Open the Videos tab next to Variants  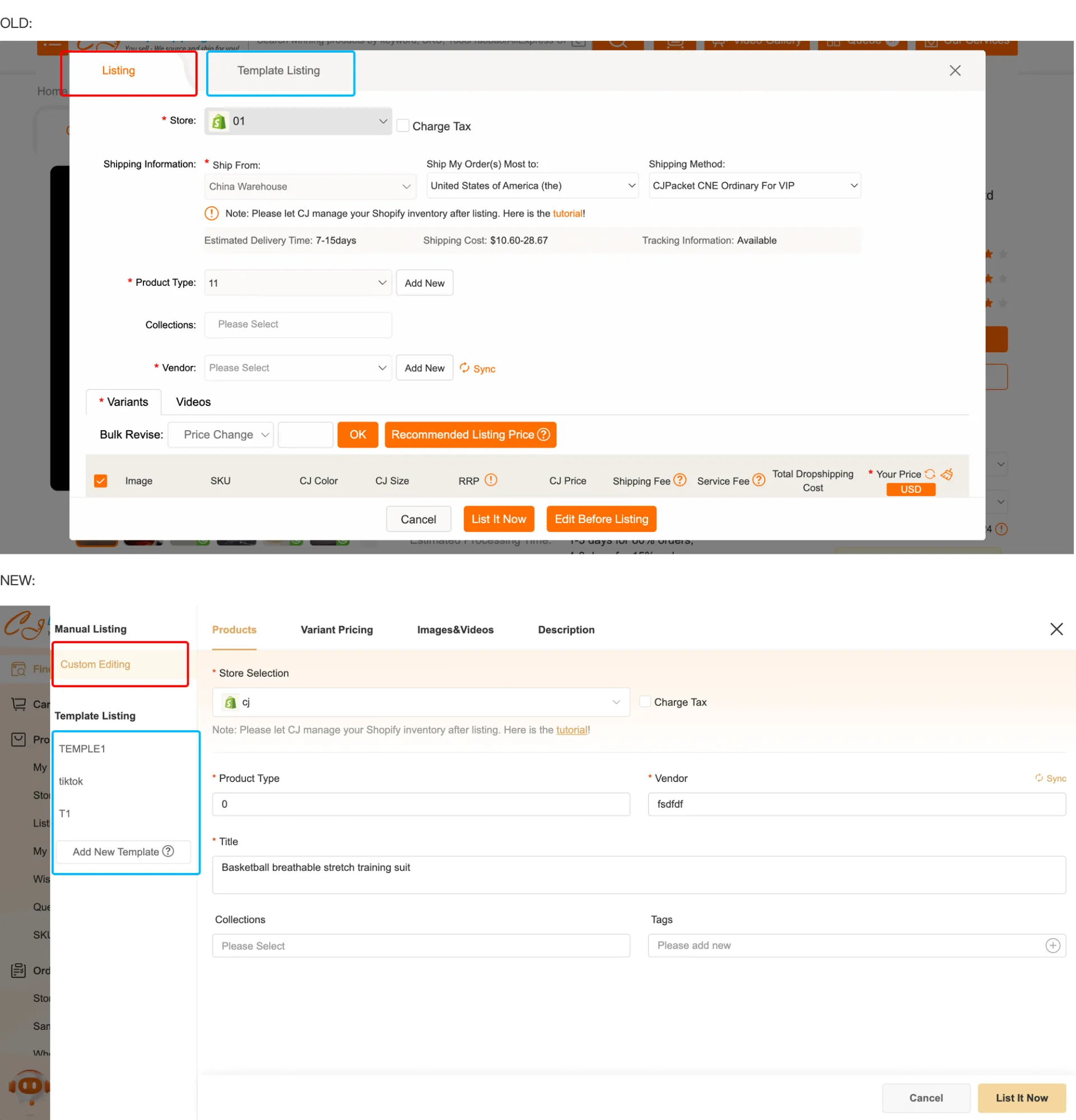(193, 402)
